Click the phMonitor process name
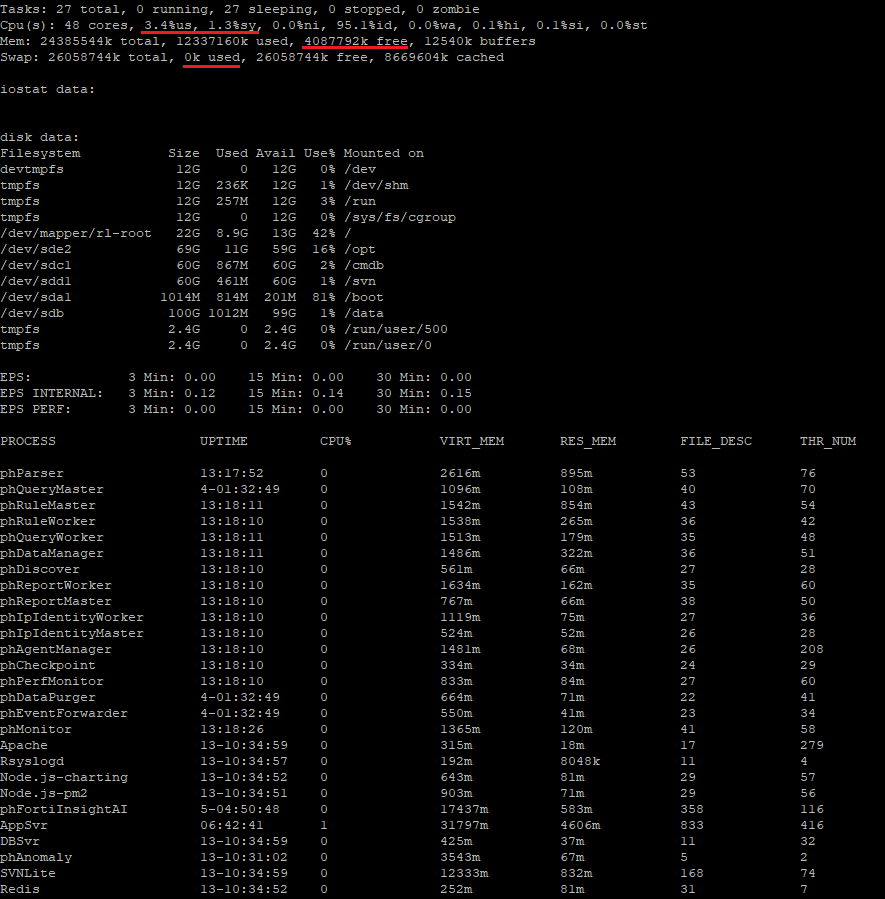Image resolution: width=885 pixels, height=899 pixels. [36, 730]
